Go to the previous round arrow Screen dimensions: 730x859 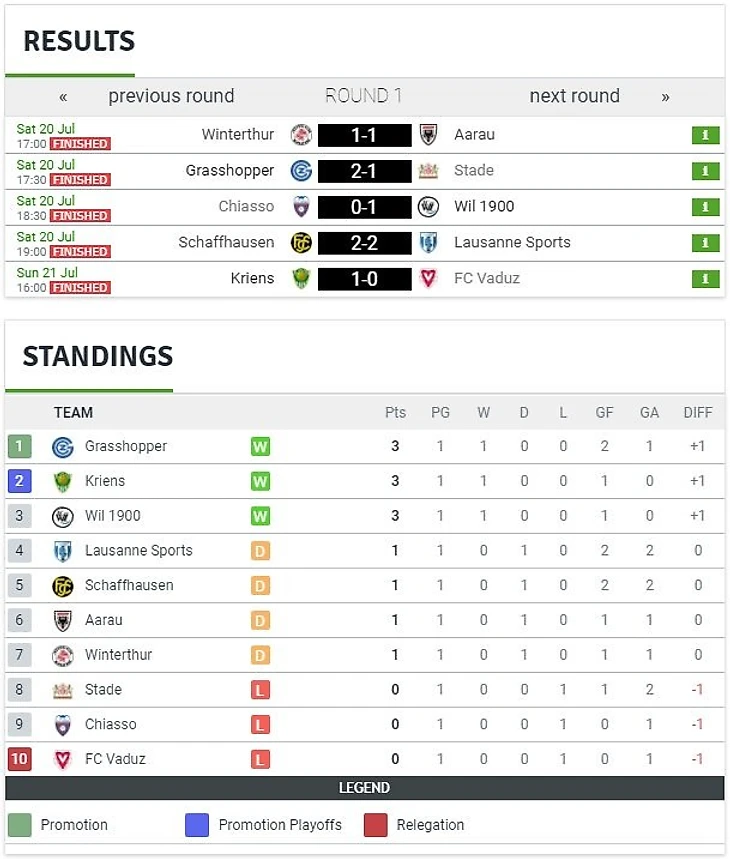(x=64, y=97)
